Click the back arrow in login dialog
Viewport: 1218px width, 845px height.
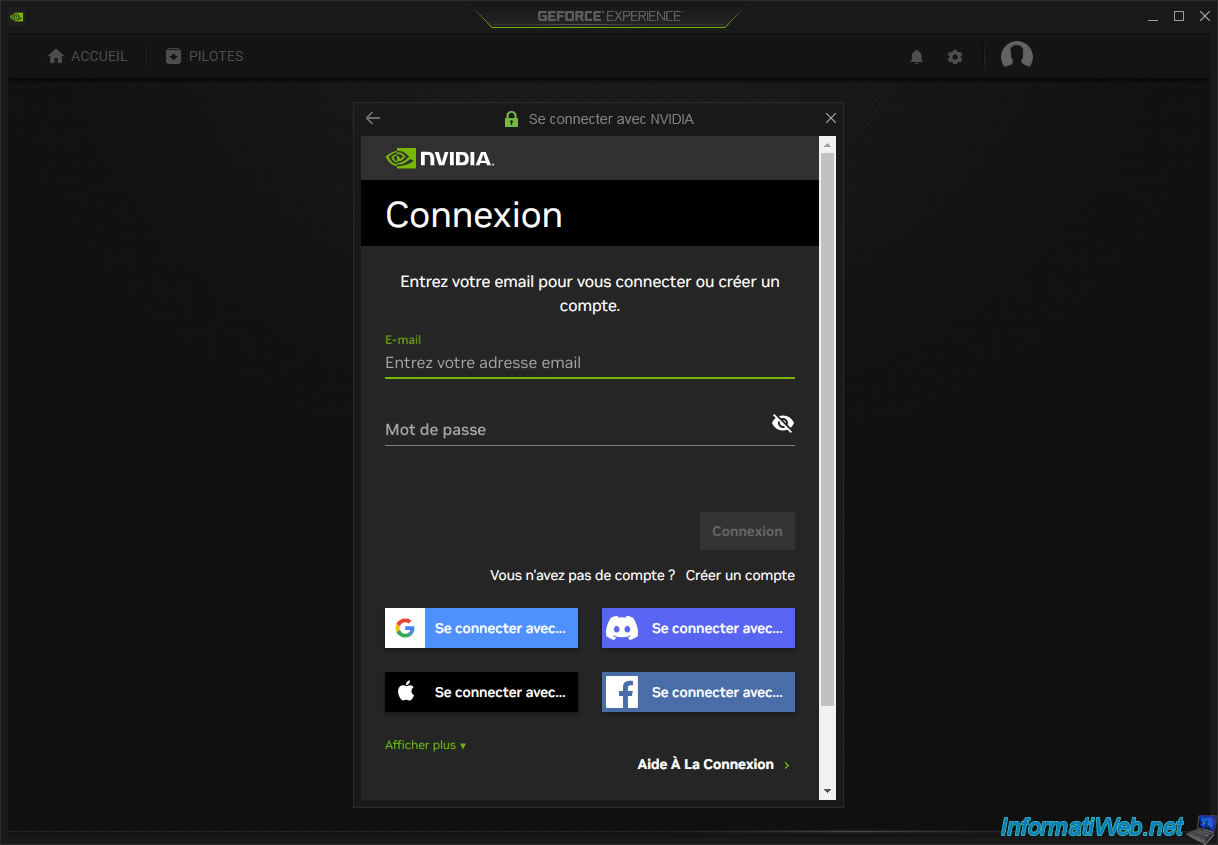click(x=373, y=118)
